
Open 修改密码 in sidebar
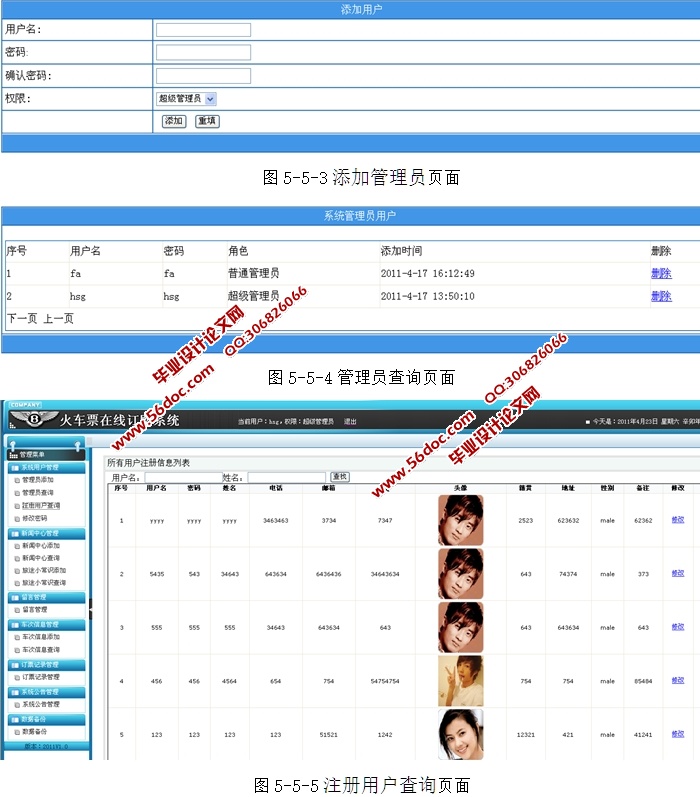click(35, 518)
